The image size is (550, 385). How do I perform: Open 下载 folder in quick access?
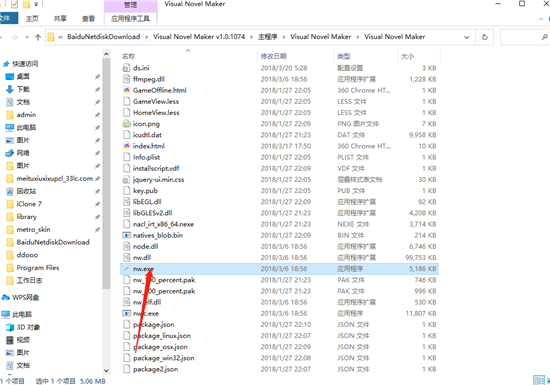tap(23, 89)
